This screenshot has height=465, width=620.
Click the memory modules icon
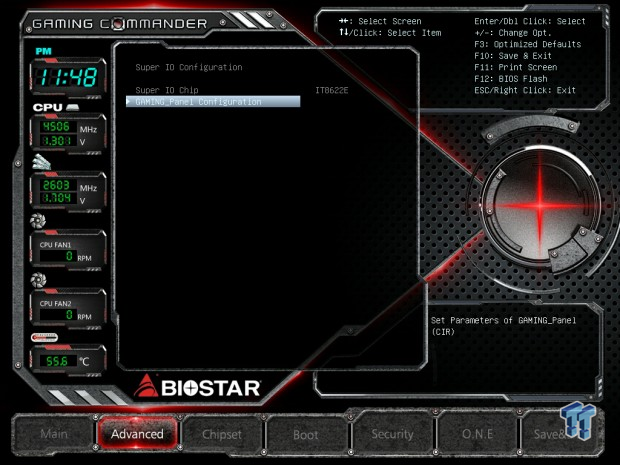tap(41, 161)
